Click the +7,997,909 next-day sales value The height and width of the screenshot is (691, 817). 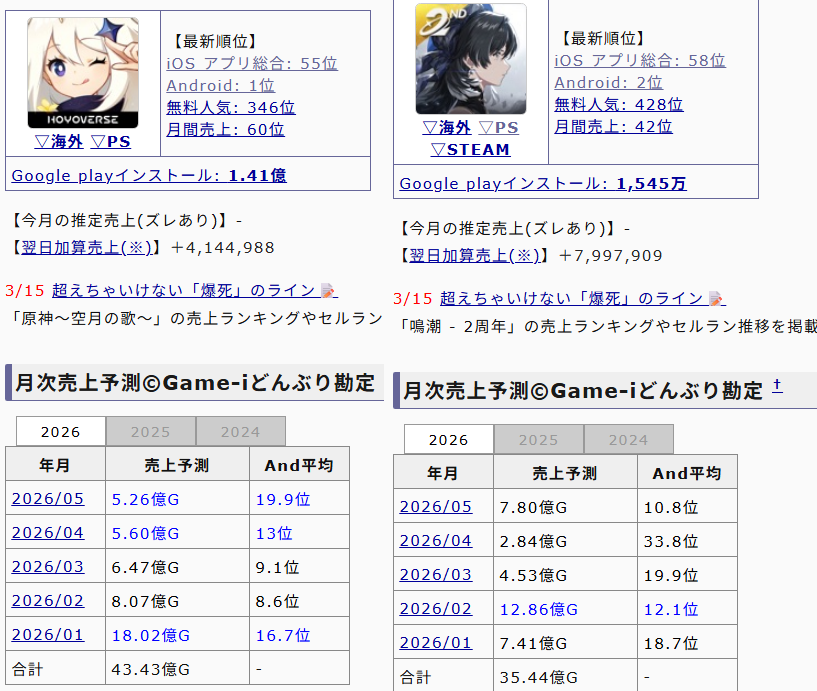611,255
